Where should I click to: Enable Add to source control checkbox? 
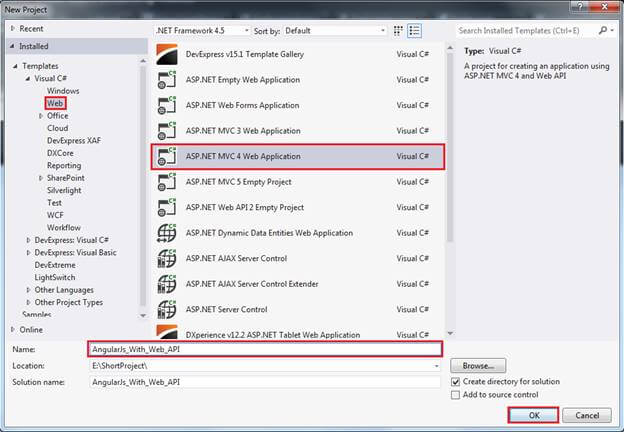click(x=456, y=395)
